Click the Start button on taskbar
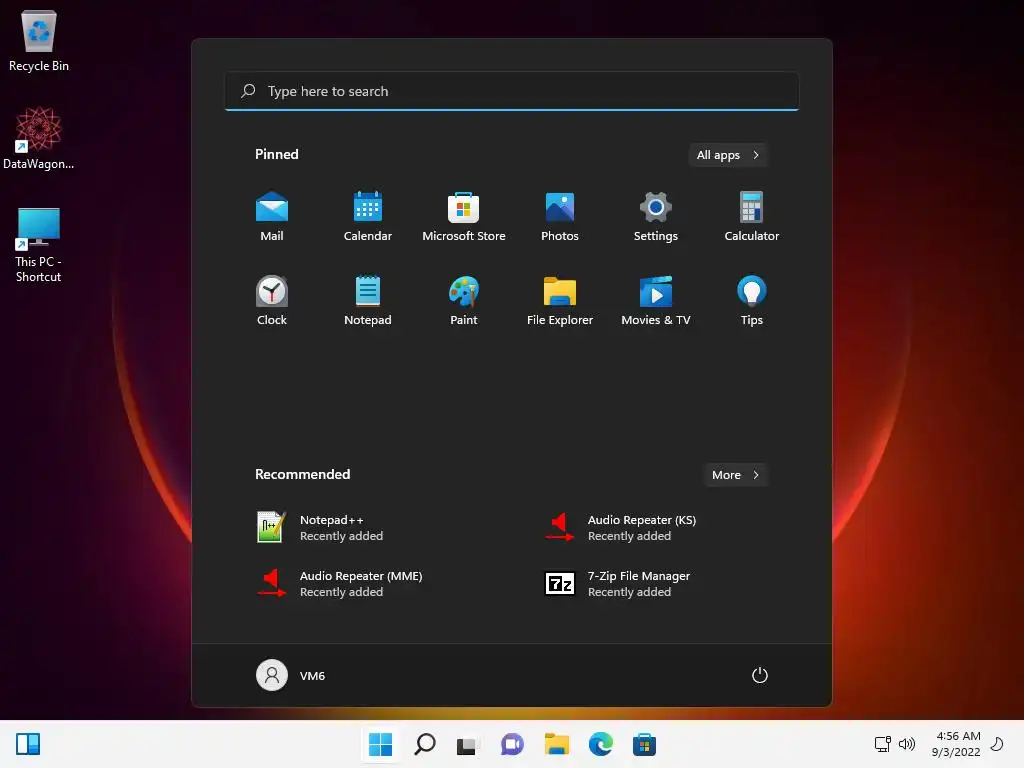 point(381,744)
